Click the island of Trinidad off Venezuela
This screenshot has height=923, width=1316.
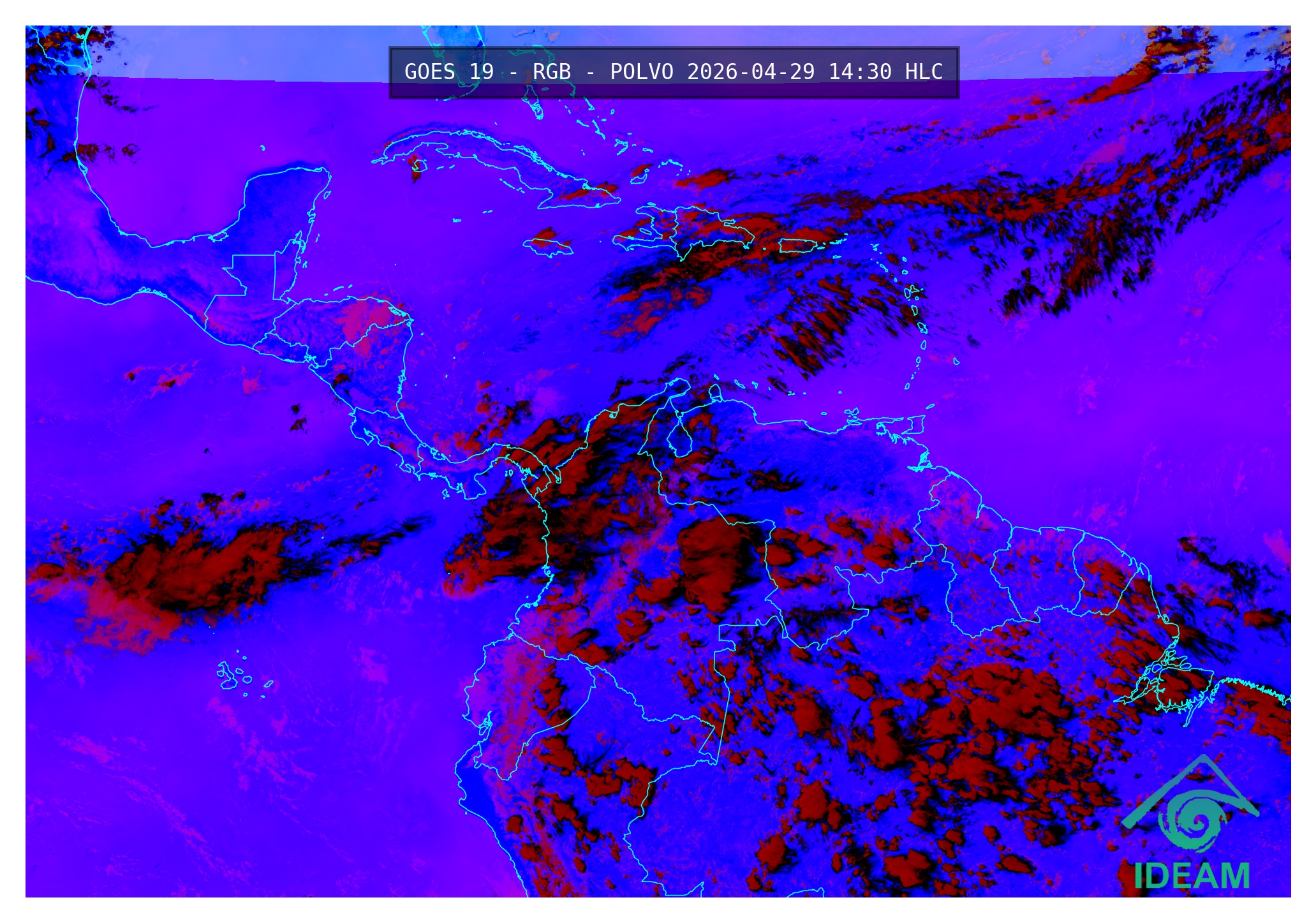[x=916, y=424]
